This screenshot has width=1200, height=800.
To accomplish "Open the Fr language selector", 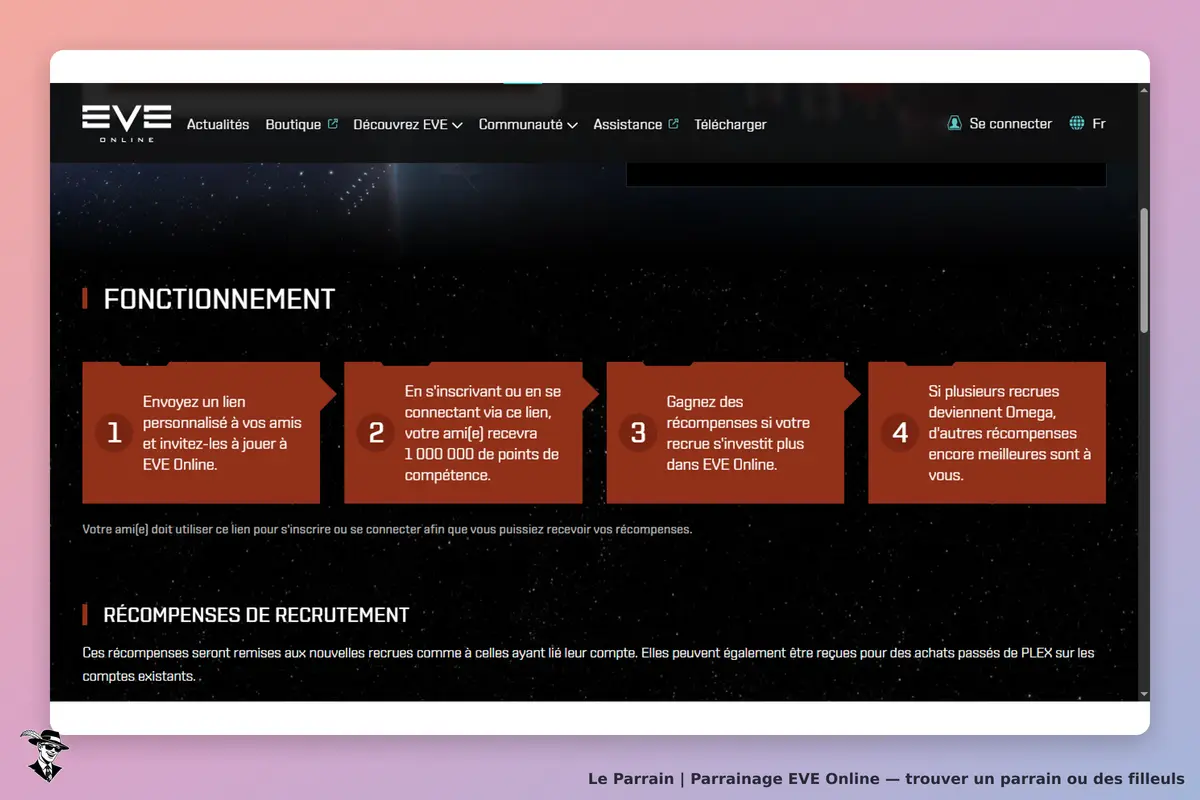I will [x=1088, y=124].
